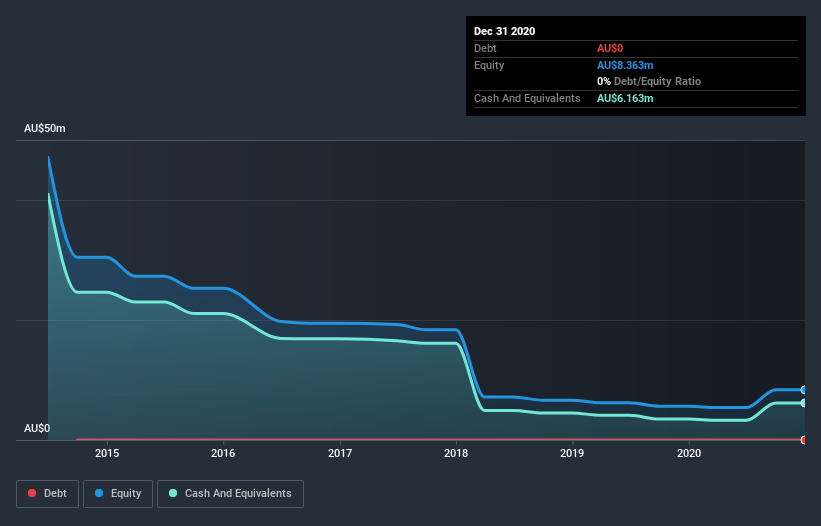
Task: Click the AU$50m y-axis label
Action: pyautogui.click(x=45, y=128)
